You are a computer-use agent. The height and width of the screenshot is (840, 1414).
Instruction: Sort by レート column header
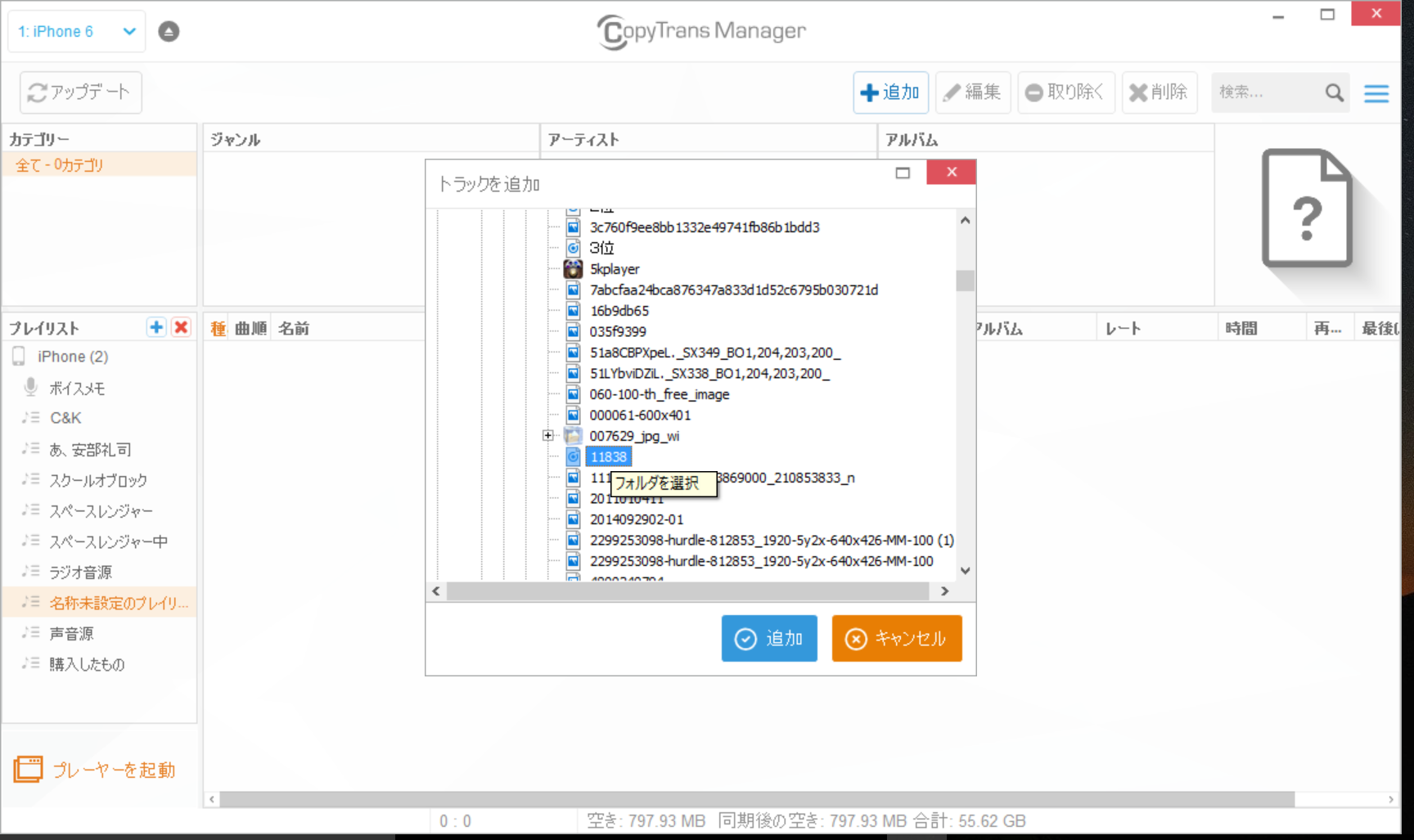[1123, 328]
